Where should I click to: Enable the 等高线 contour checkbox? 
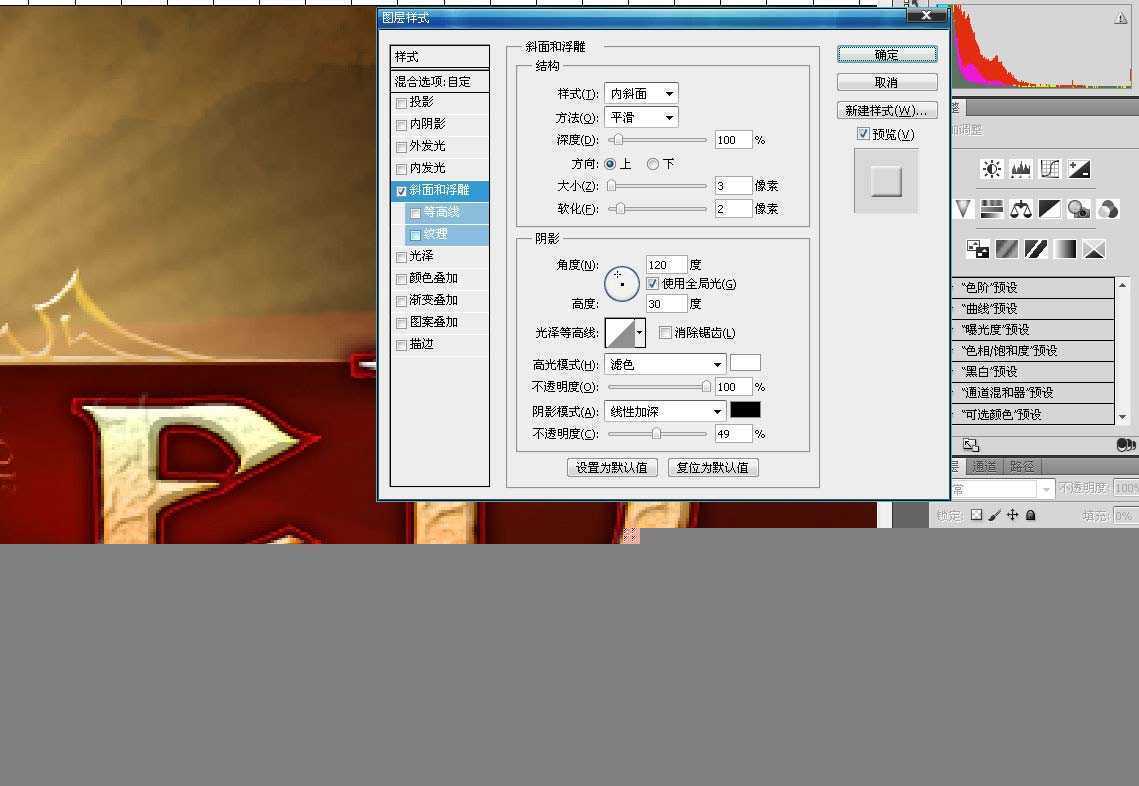pyautogui.click(x=416, y=213)
